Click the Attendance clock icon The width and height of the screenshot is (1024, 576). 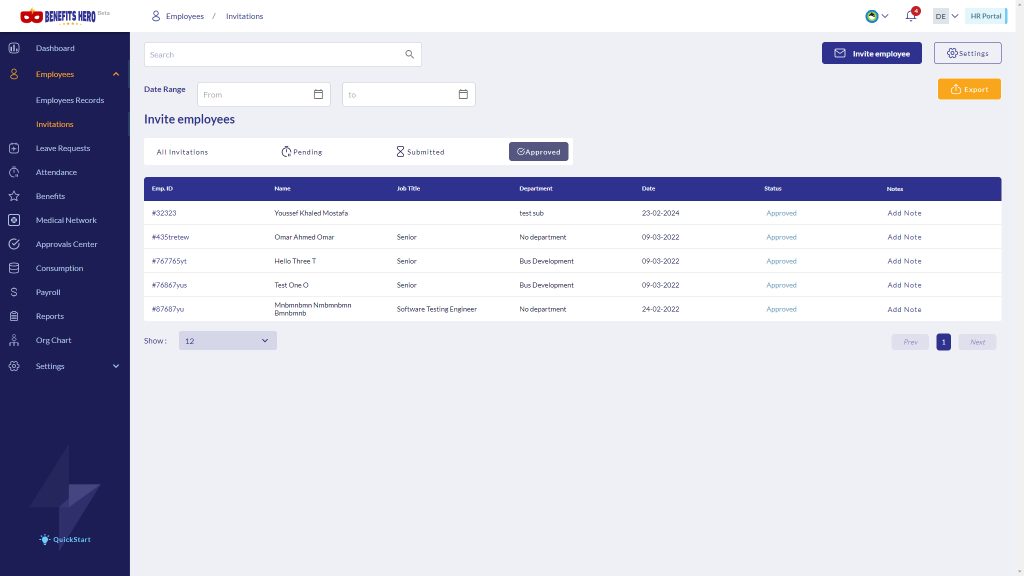(x=14, y=172)
